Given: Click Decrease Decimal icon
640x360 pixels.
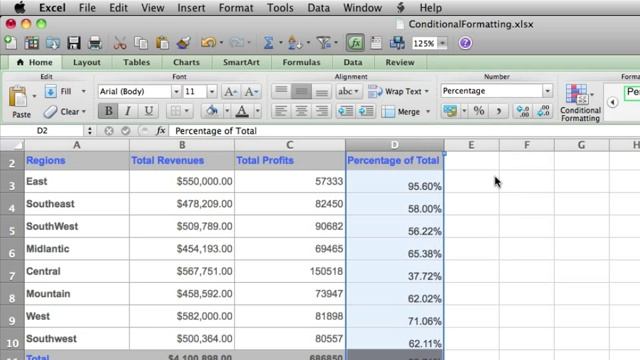Looking at the screenshot, I should coord(543,111).
